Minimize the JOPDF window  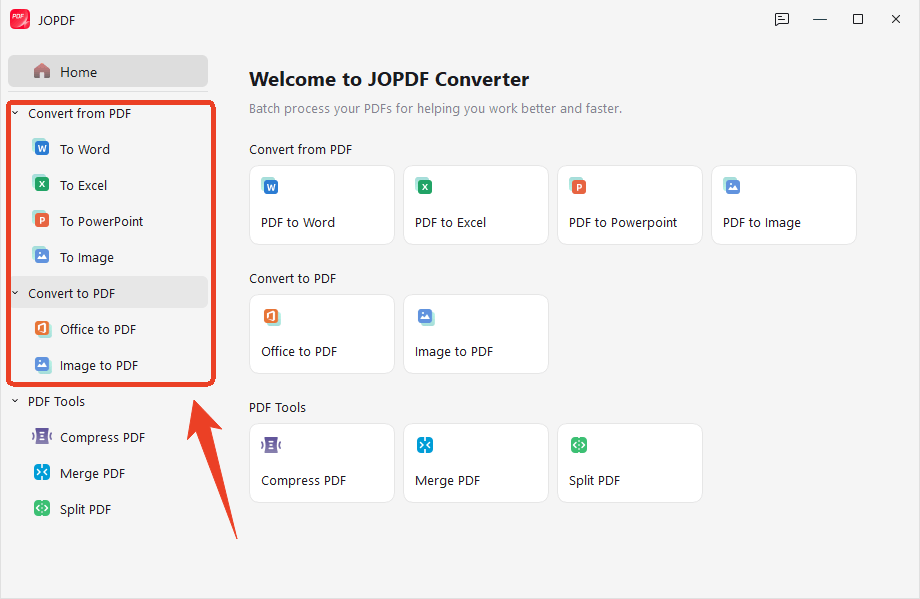click(x=820, y=19)
